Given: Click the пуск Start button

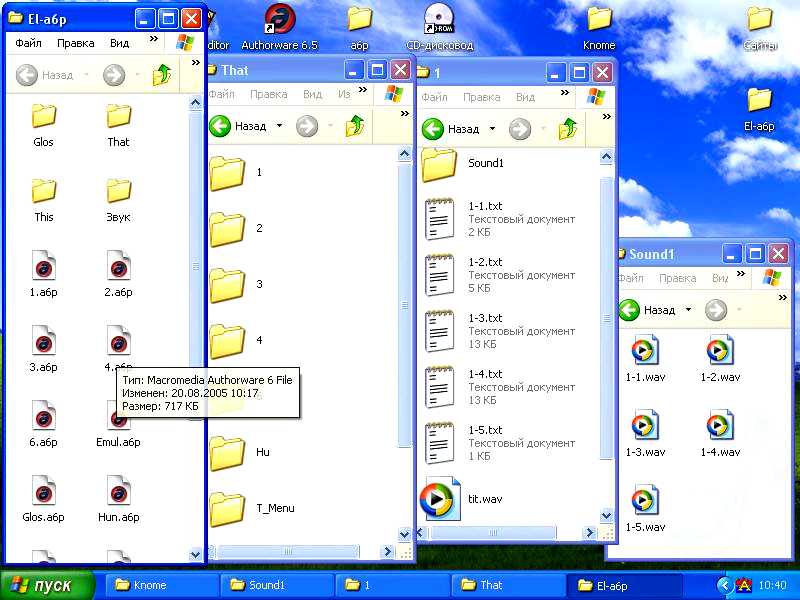Looking at the screenshot, I should [47, 585].
